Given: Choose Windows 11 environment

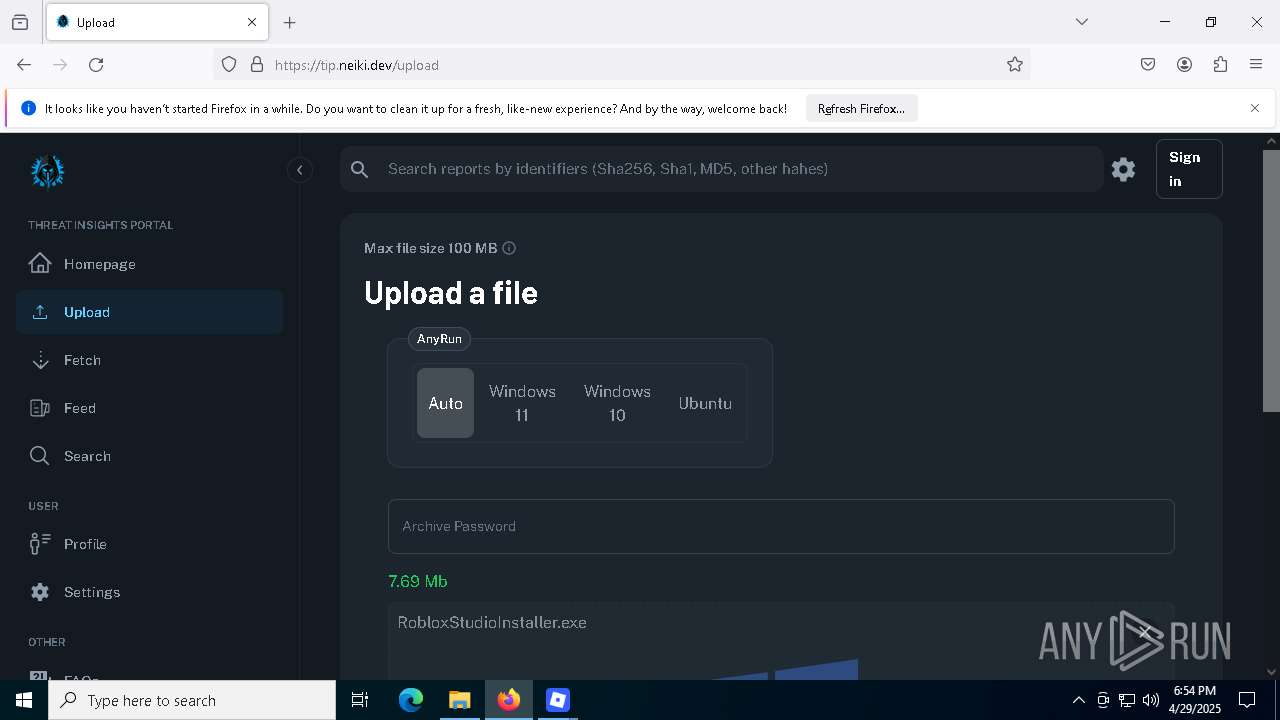Looking at the screenshot, I should tap(522, 403).
